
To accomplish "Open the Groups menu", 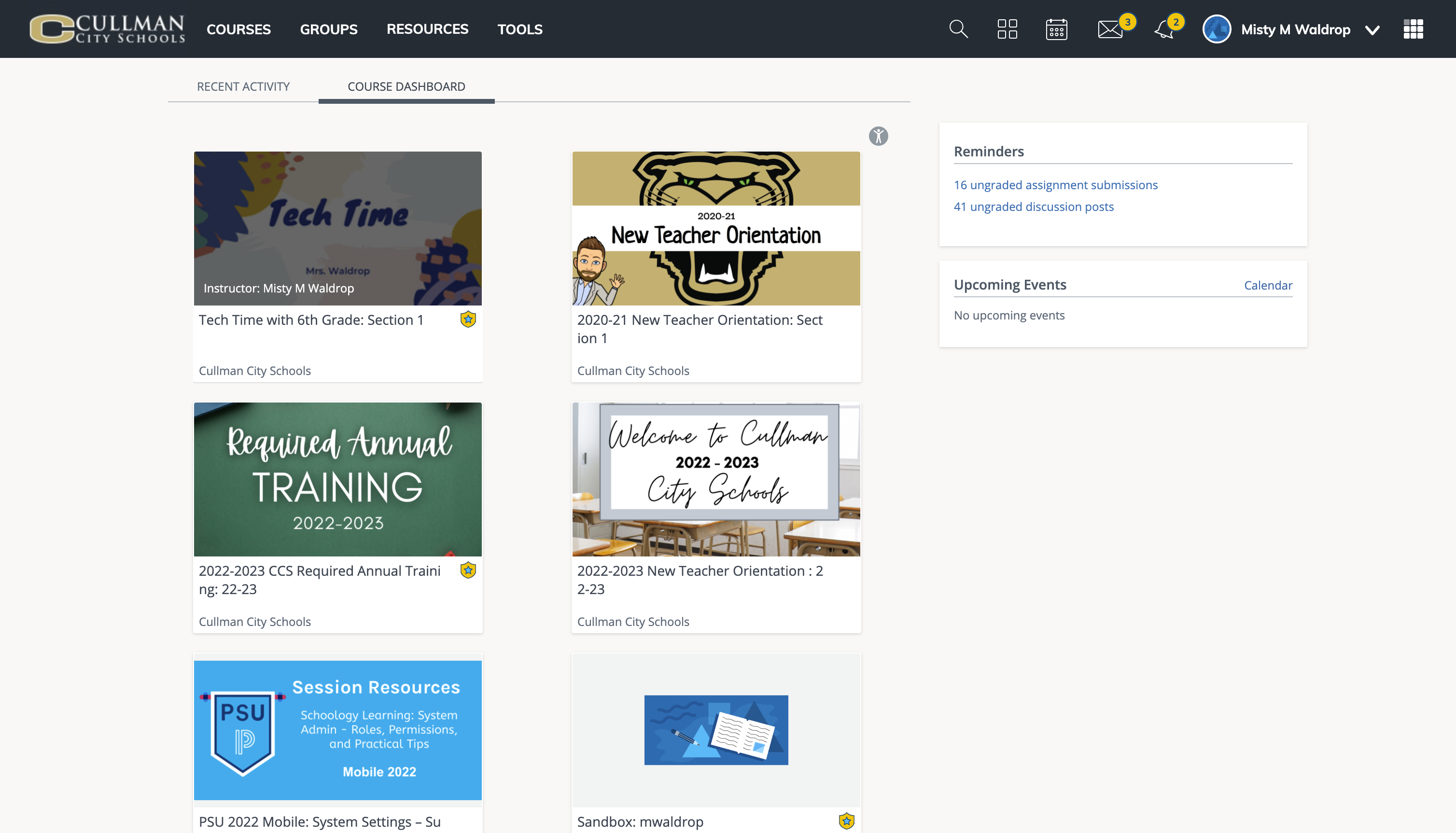I will point(328,29).
